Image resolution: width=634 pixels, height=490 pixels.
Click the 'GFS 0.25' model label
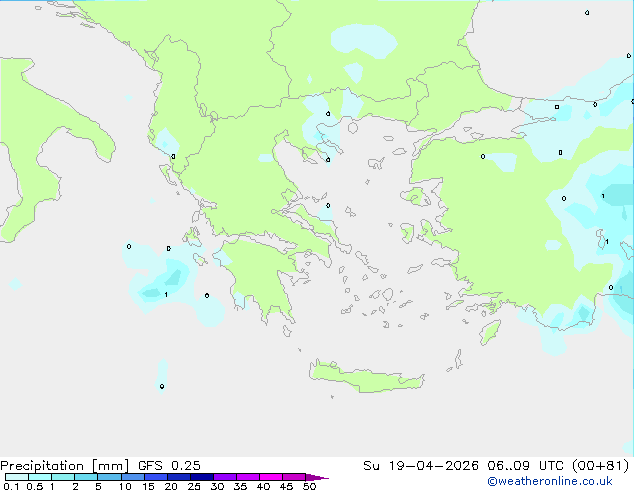(x=169, y=466)
